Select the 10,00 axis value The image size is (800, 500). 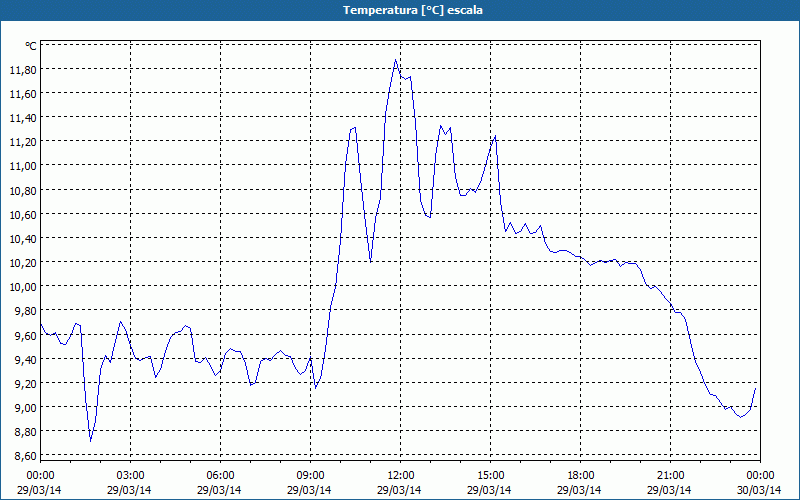23,287
